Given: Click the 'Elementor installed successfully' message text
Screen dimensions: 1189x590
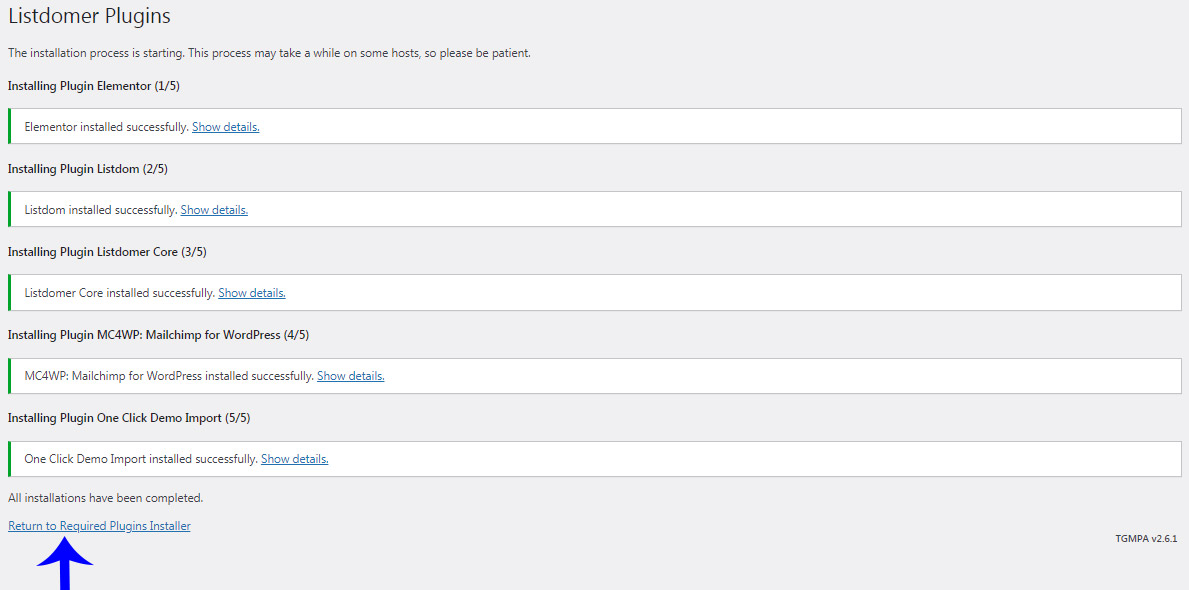Looking at the screenshot, I should (106, 127).
